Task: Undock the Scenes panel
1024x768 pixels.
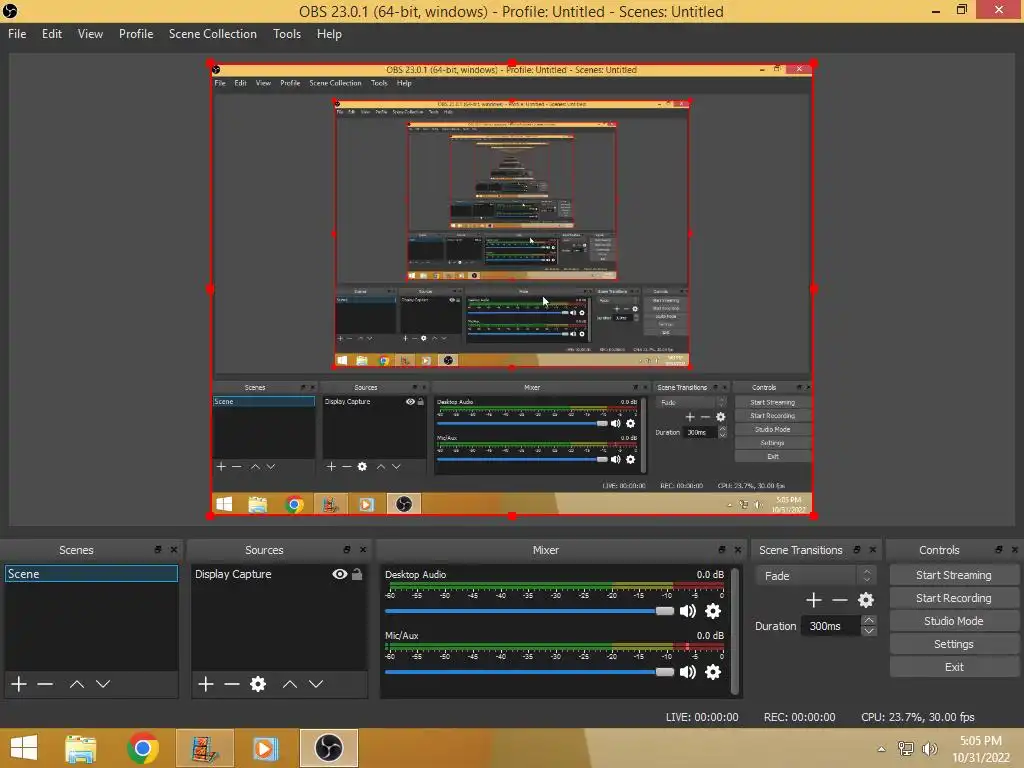Action: click(157, 550)
